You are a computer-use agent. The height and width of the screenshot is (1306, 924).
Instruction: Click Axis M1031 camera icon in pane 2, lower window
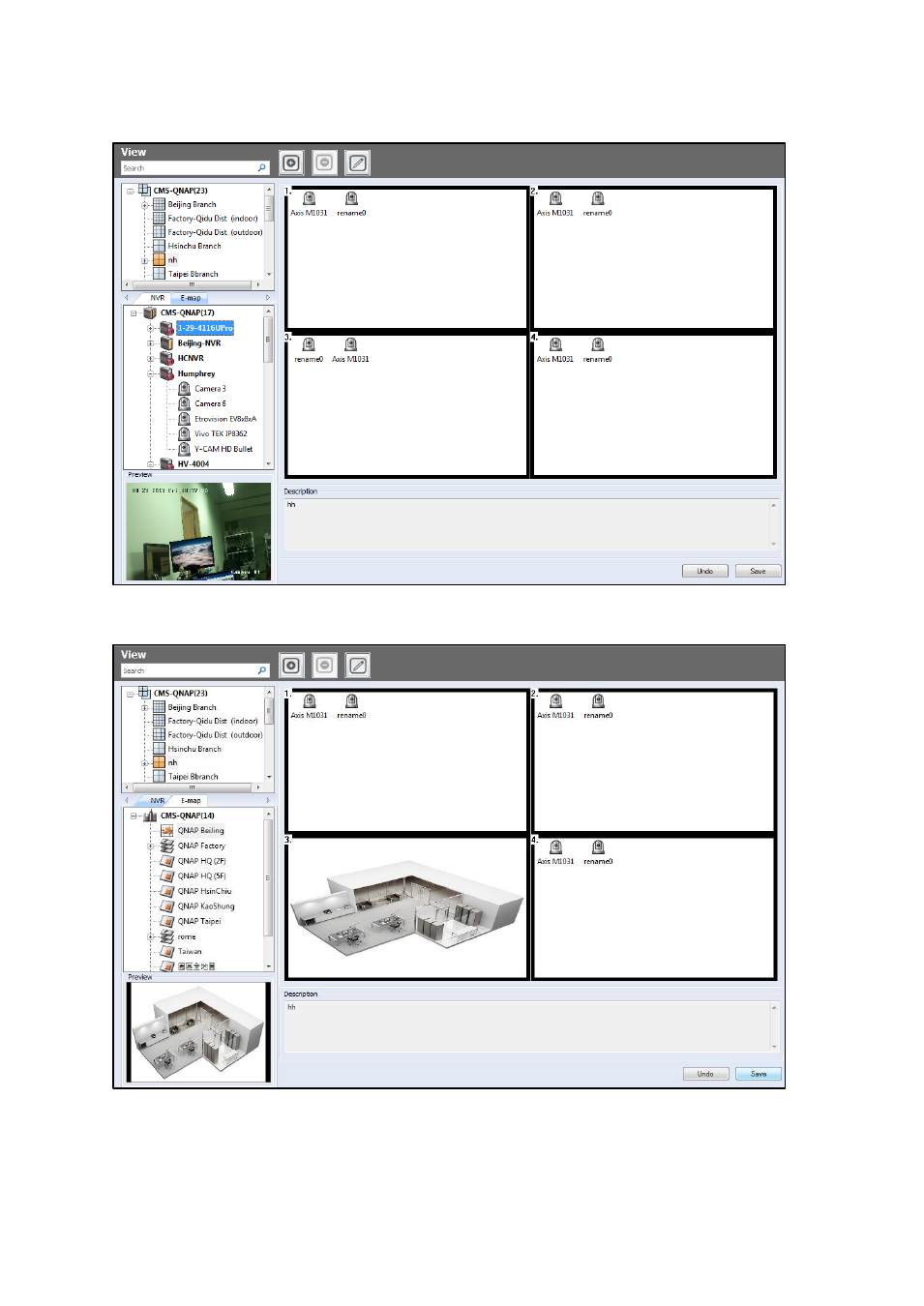coord(555,701)
